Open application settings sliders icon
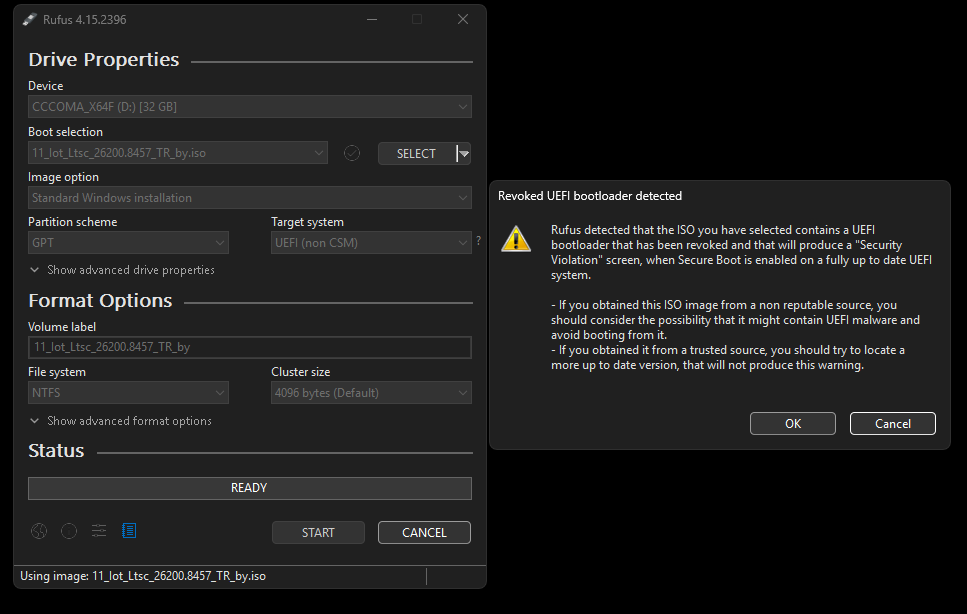The height and width of the screenshot is (614, 967). 99,531
